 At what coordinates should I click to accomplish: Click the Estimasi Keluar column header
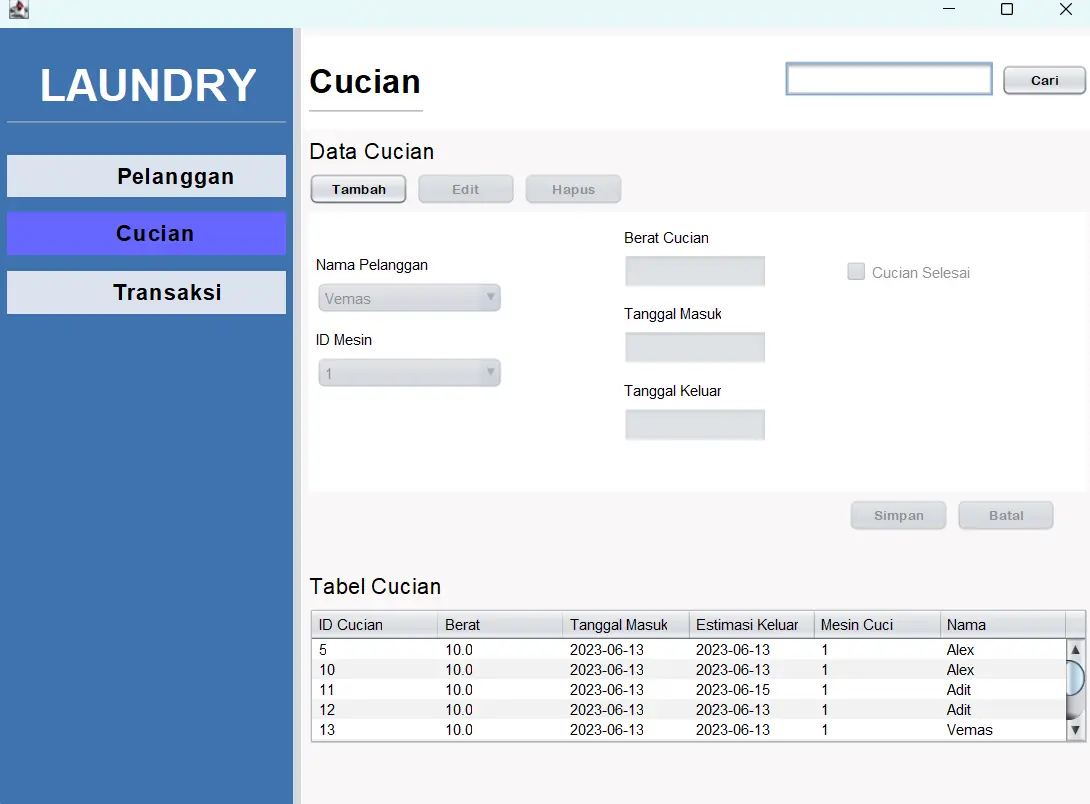tap(751, 624)
